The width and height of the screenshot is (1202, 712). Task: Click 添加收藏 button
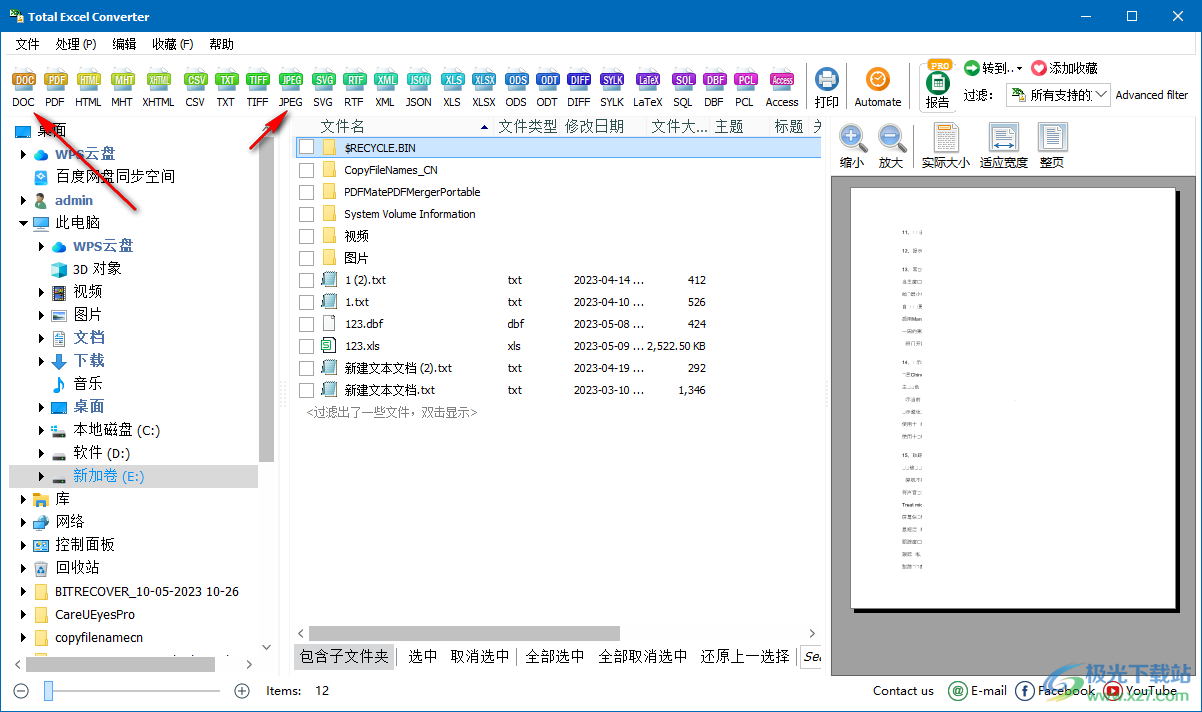pyautogui.click(x=1064, y=68)
